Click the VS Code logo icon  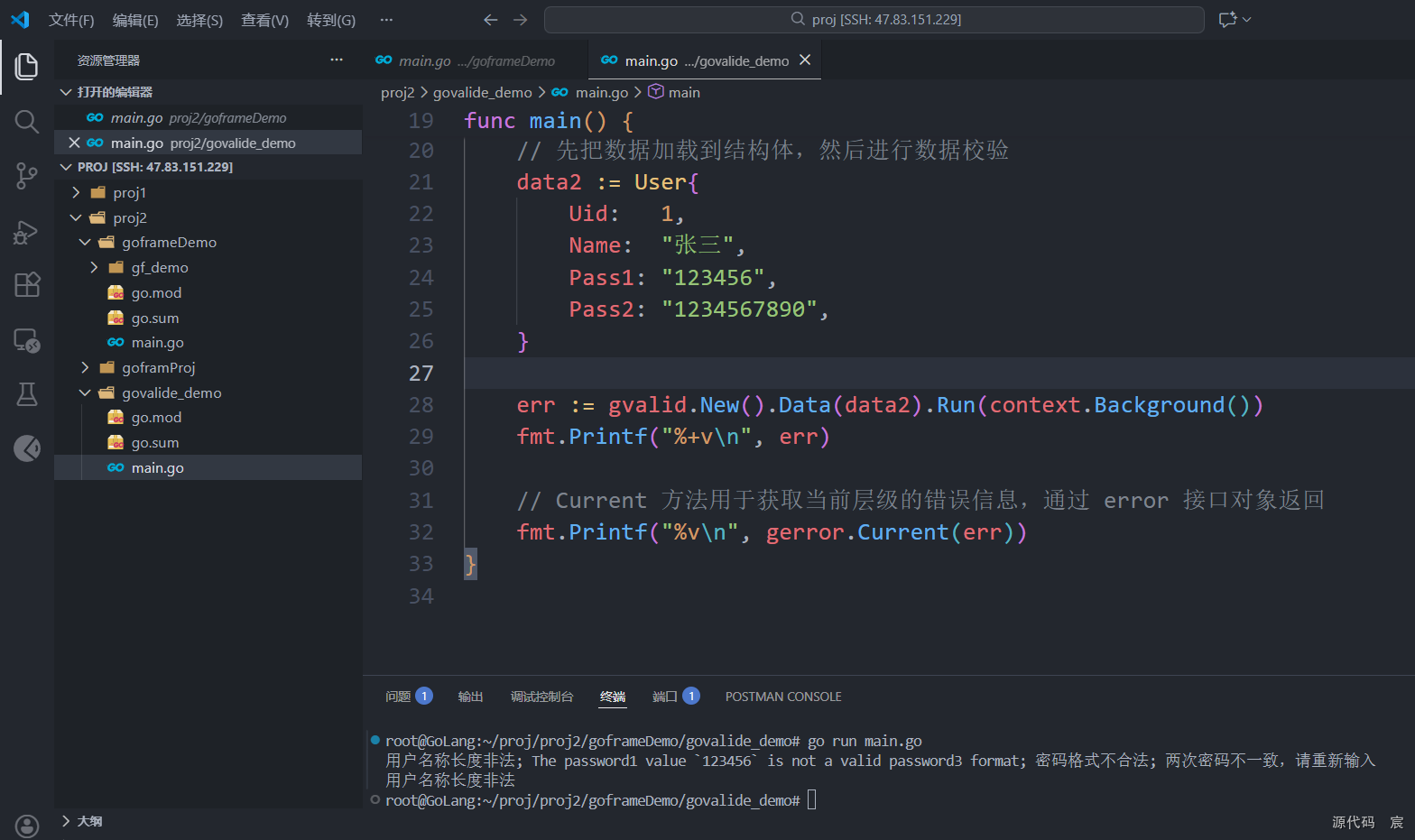(x=20, y=19)
